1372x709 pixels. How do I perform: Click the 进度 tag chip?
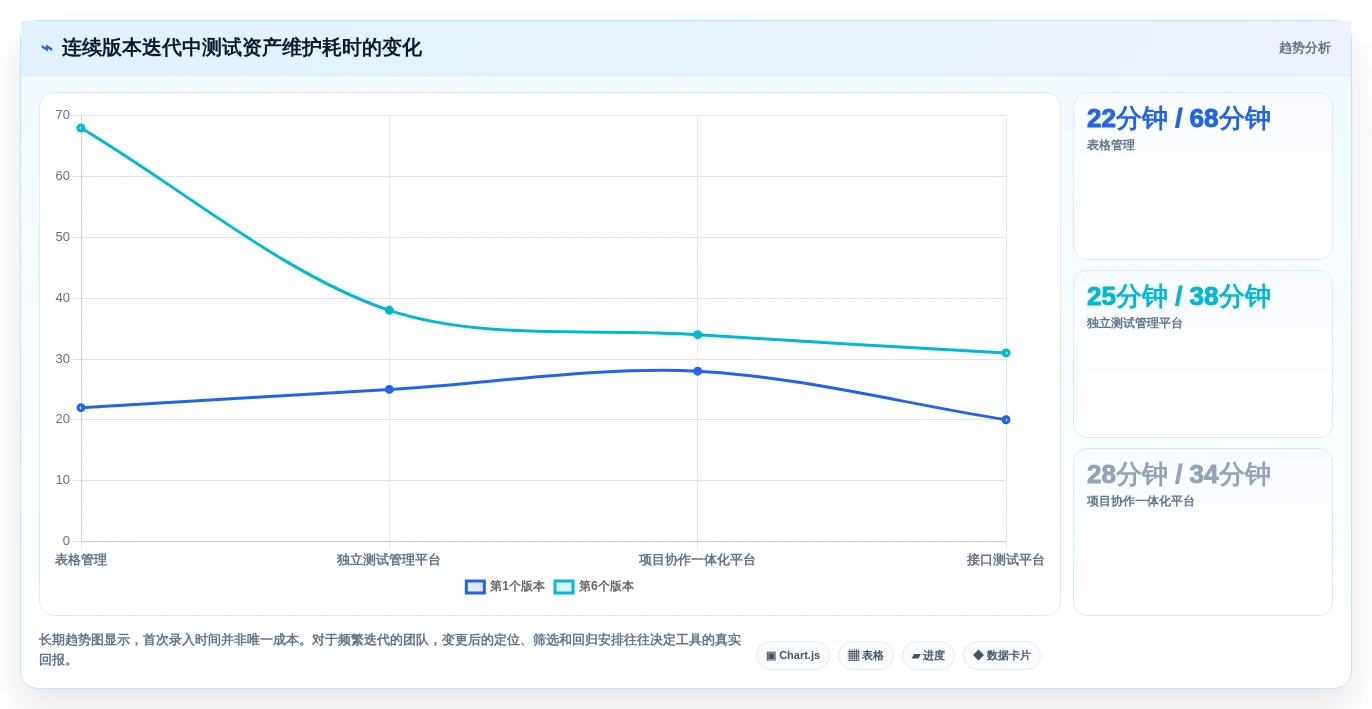(928, 656)
